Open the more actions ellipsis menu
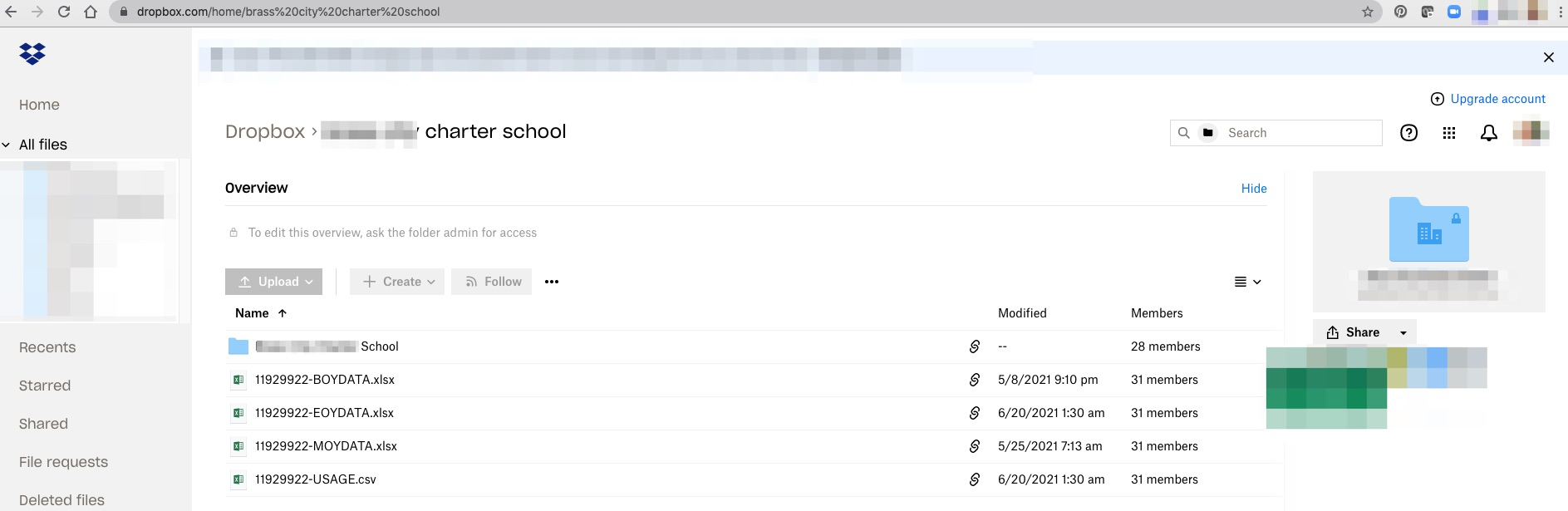 (x=552, y=282)
